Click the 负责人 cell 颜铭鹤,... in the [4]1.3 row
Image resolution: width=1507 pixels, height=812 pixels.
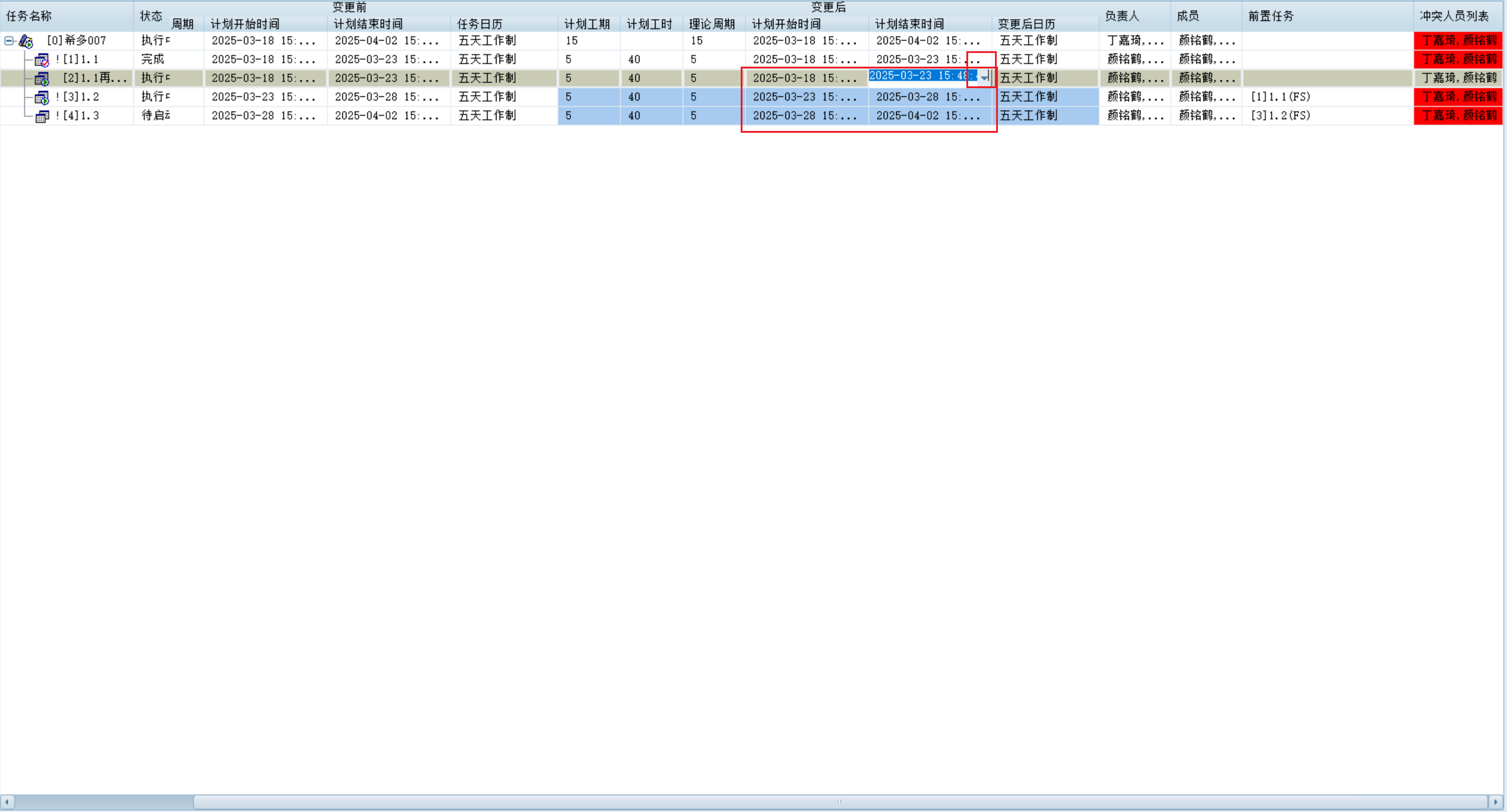tap(1135, 115)
